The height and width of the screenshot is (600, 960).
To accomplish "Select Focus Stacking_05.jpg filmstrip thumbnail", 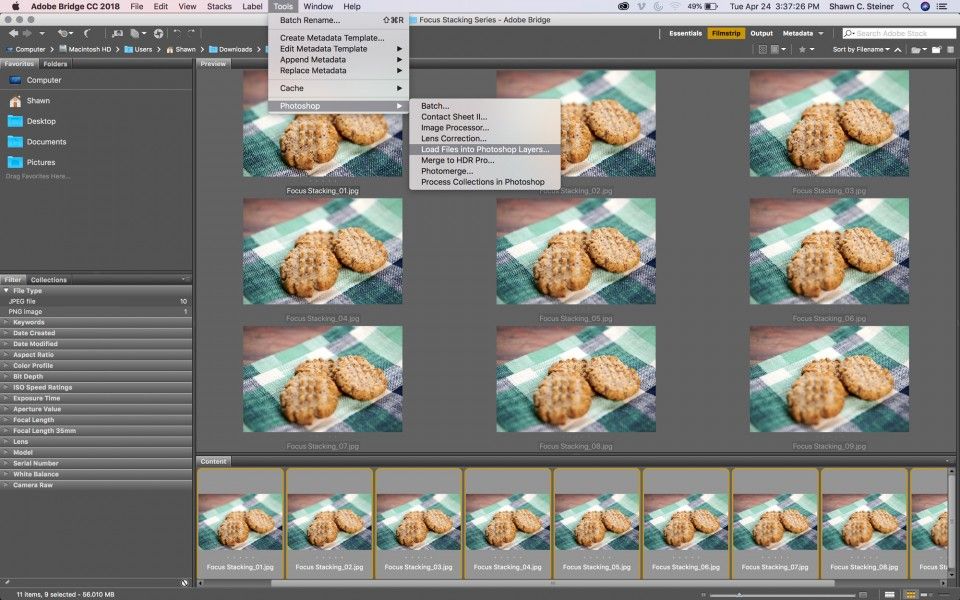I will click(x=597, y=523).
